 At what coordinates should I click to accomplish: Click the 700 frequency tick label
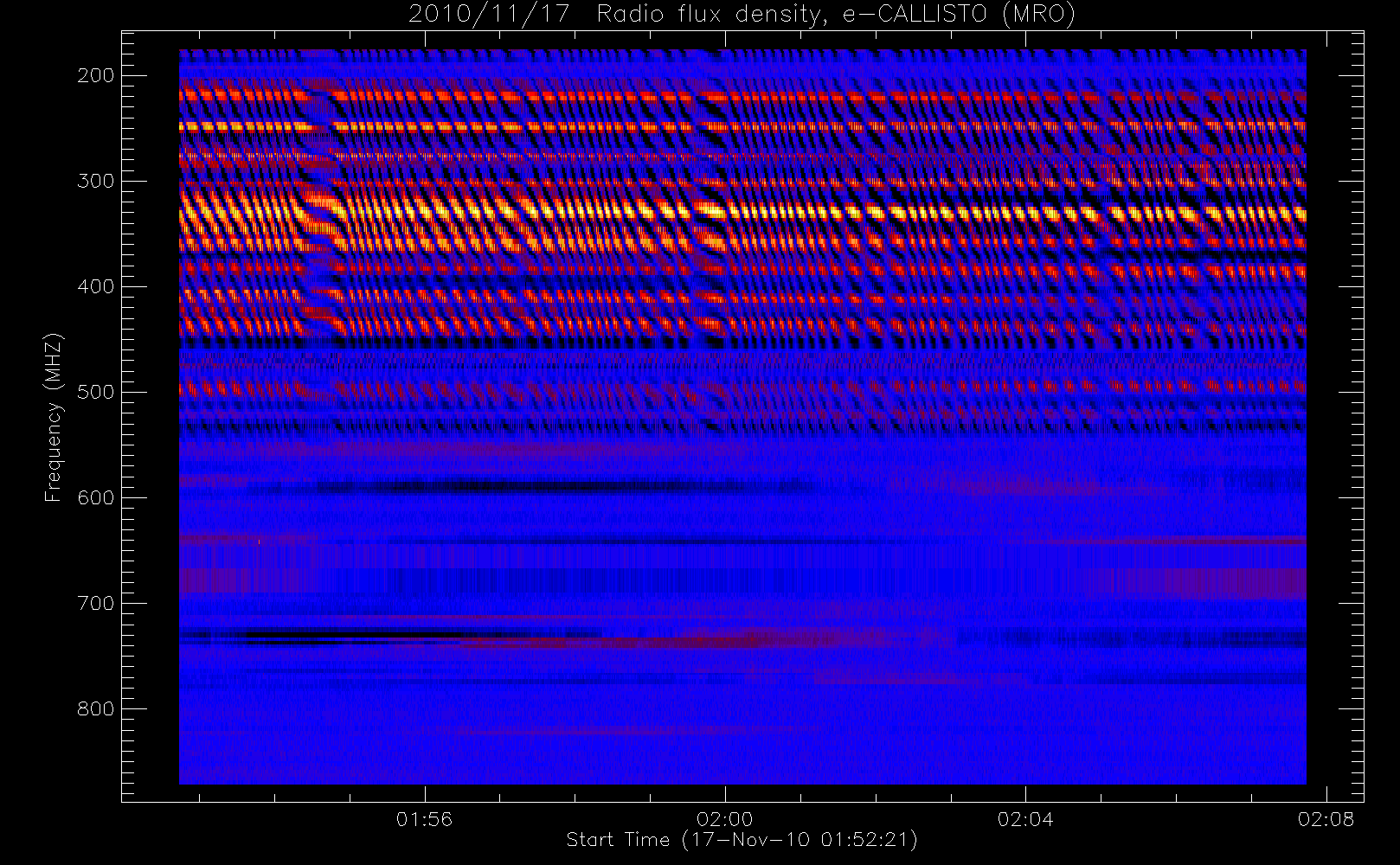(96, 603)
